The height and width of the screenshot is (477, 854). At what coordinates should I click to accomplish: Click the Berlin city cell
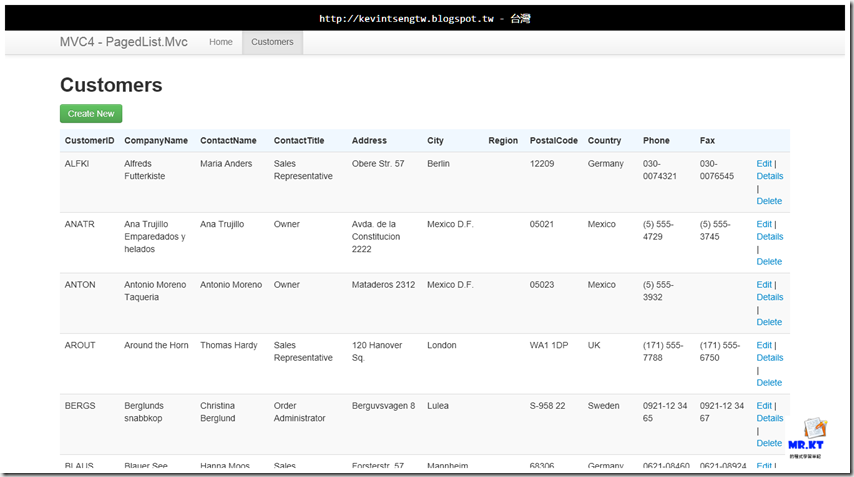pyautogui.click(x=438, y=163)
